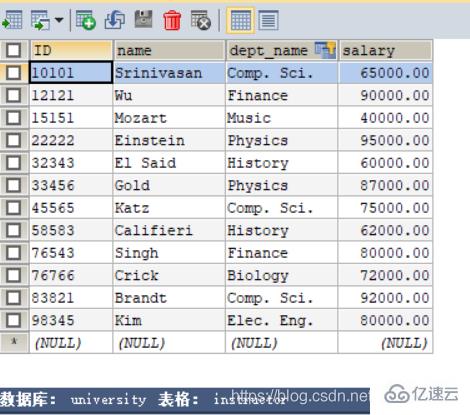Select the ID cell 12121

71,95
